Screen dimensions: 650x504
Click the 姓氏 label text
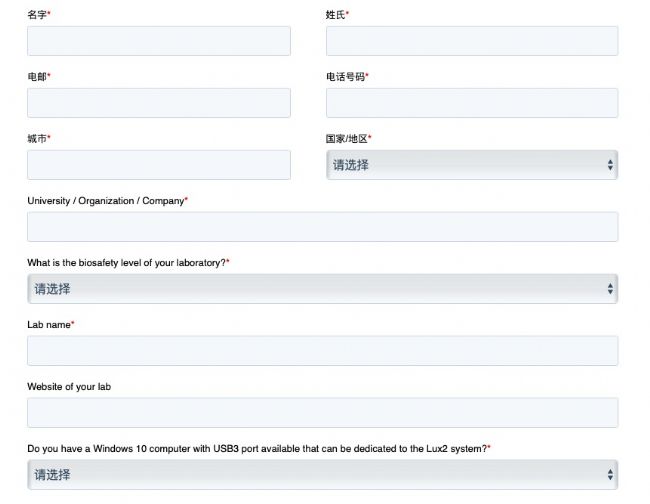[x=335, y=15]
